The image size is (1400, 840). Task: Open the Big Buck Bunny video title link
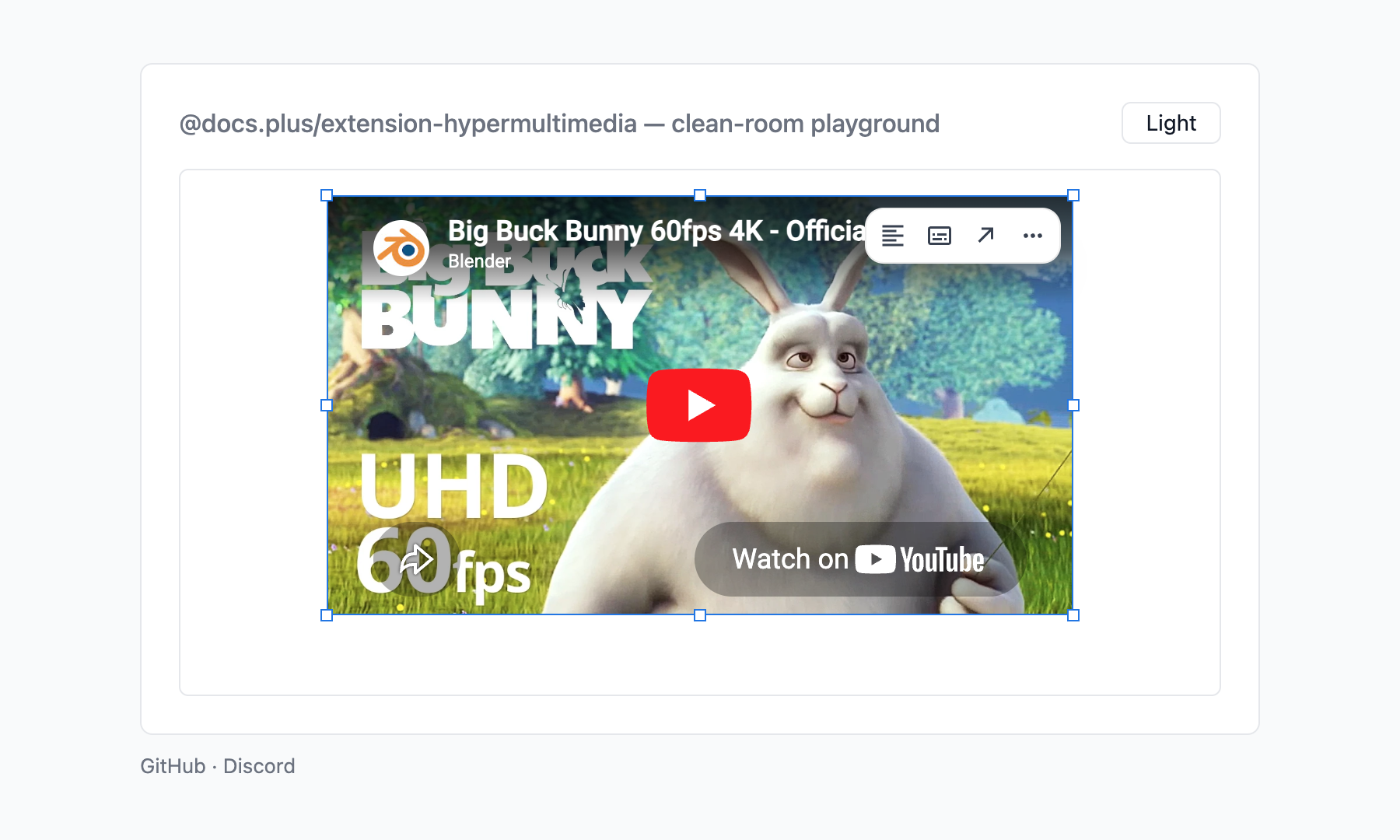[656, 231]
